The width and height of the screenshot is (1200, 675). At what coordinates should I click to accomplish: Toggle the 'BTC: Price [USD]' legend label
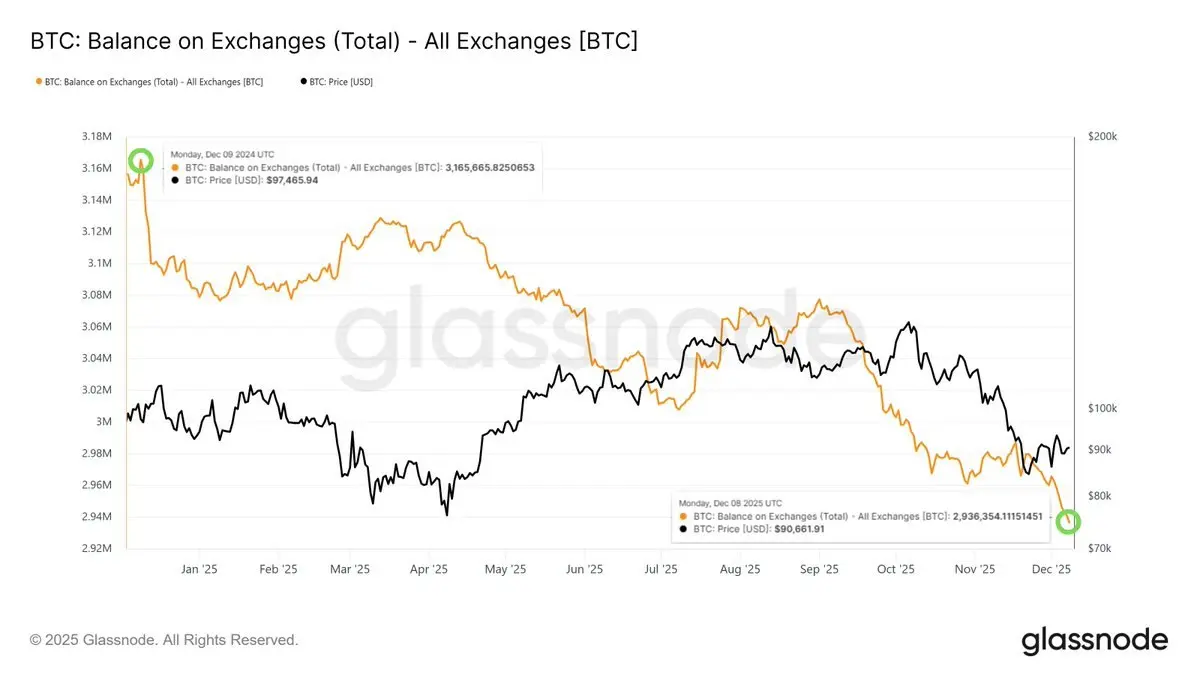pos(343,82)
